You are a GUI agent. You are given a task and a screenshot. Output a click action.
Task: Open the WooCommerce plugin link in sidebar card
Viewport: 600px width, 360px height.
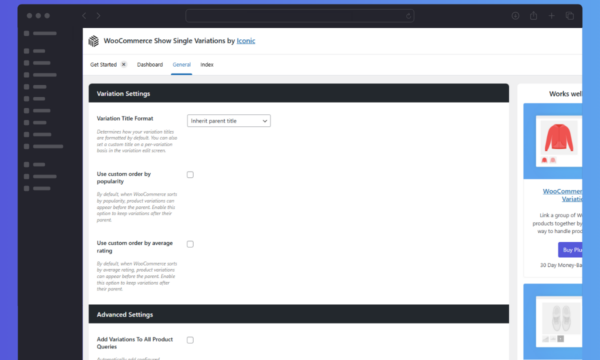click(x=562, y=195)
